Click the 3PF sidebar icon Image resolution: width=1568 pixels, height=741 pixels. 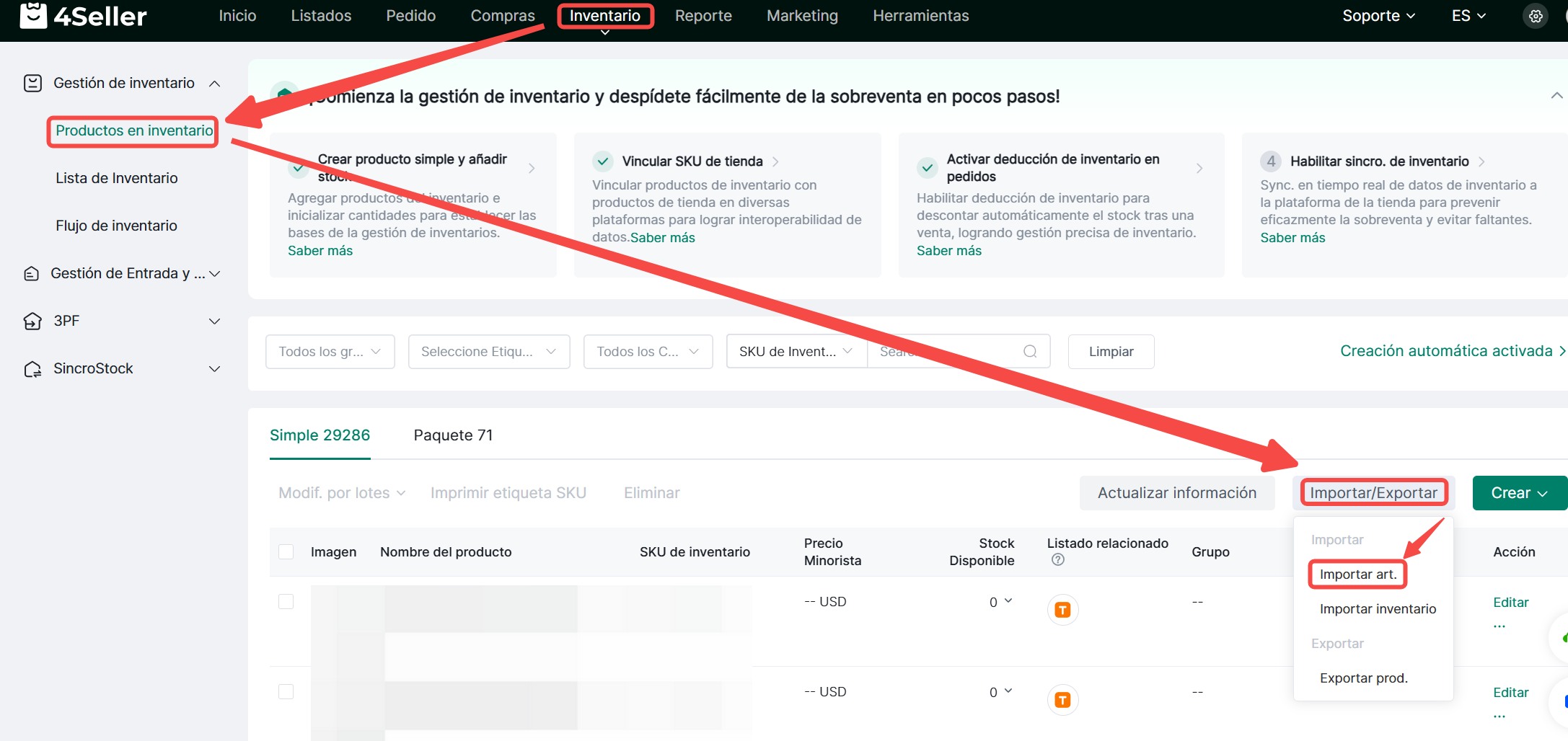[32, 321]
